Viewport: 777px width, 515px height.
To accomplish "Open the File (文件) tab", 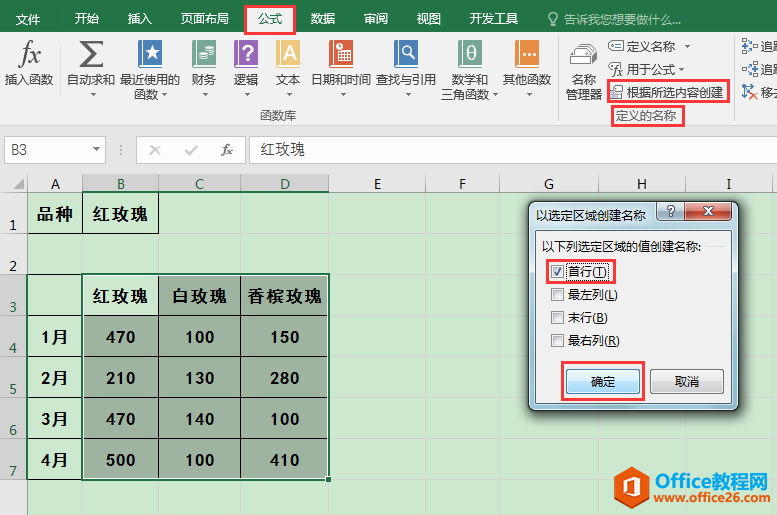I will (x=28, y=19).
